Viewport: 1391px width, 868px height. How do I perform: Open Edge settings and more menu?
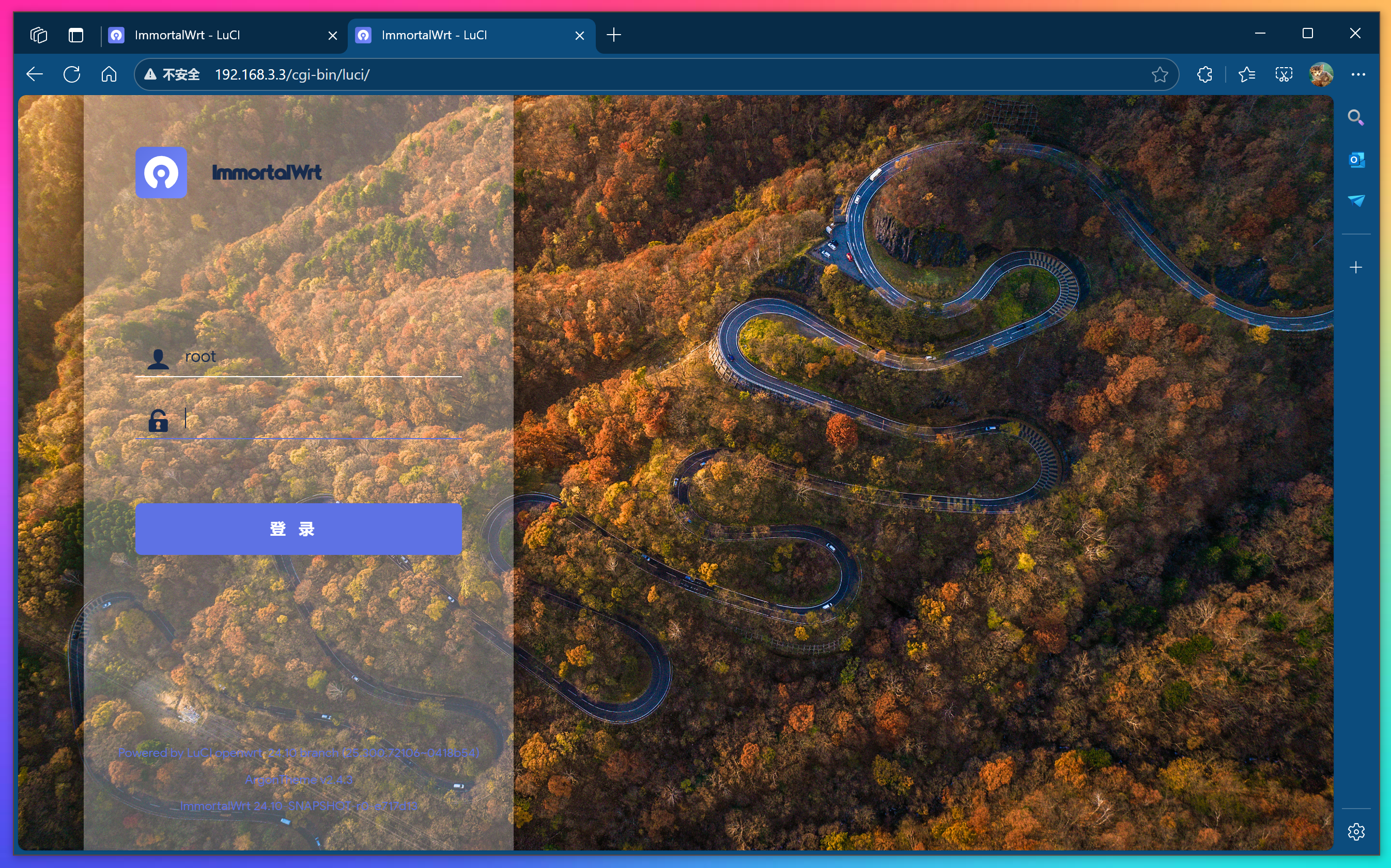click(x=1358, y=74)
